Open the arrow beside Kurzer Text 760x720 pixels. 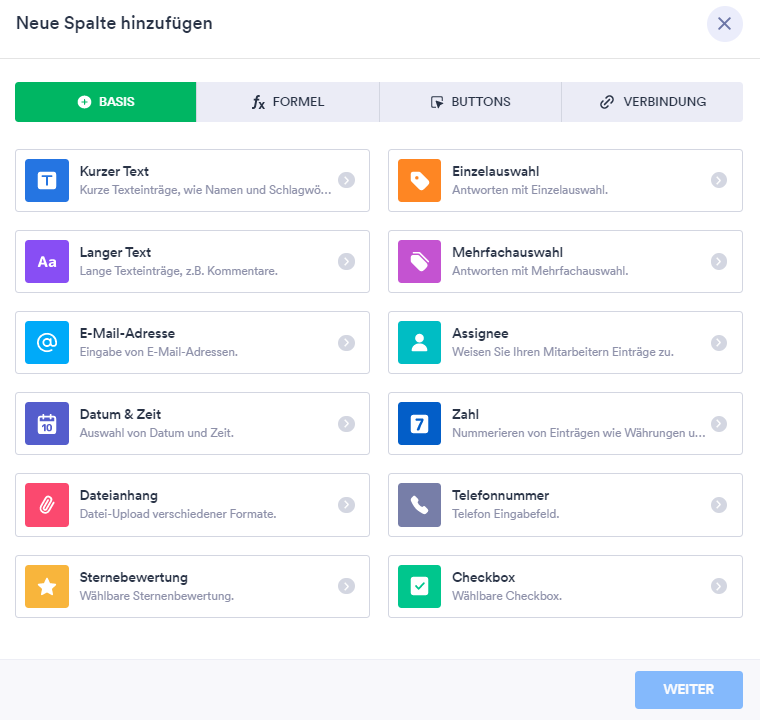coord(346,180)
